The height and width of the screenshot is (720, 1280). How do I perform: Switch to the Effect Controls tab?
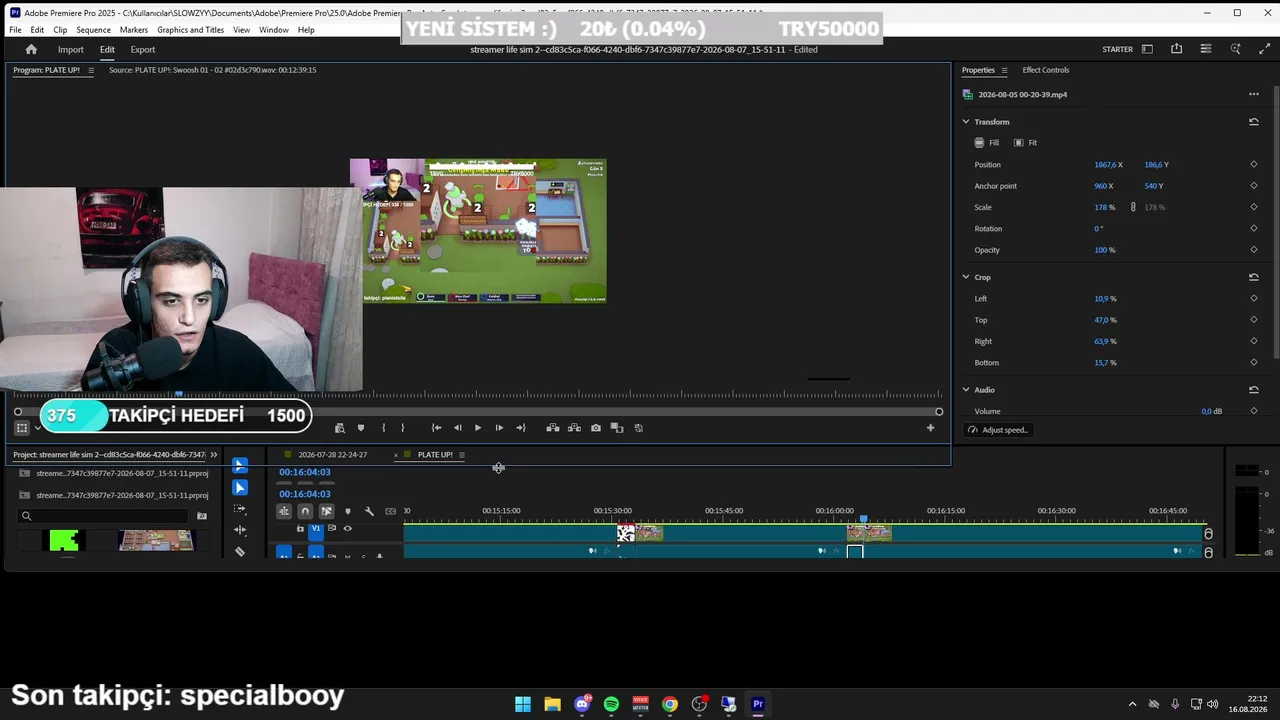(x=1046, y=70)
